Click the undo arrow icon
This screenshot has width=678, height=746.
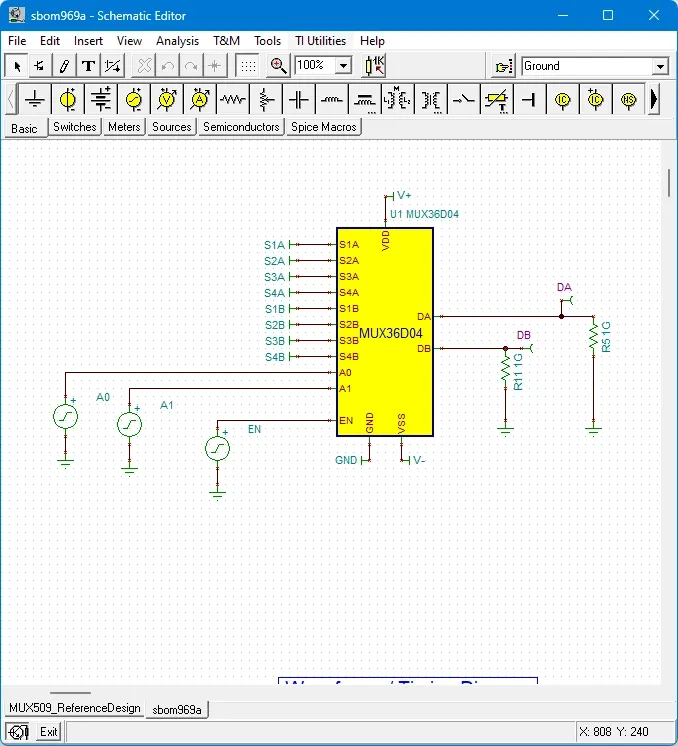click(167, 66)
